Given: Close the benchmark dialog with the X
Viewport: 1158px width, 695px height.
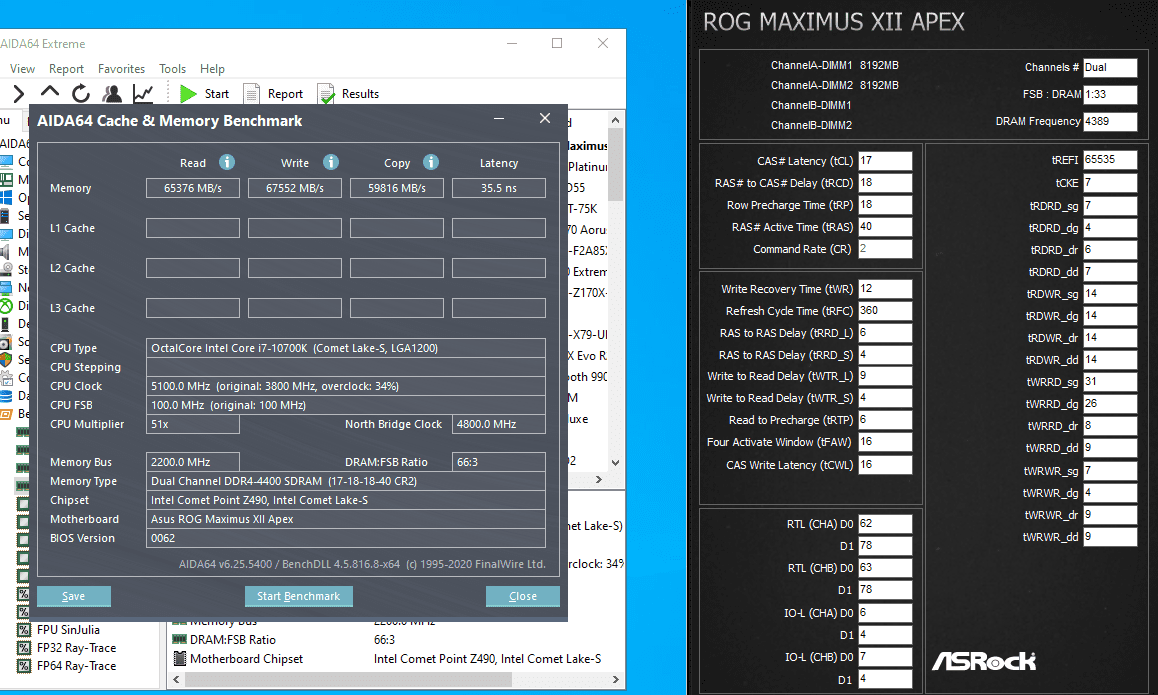Looking at the screenshot, I should pyautogui.click(x=545, y=118).
